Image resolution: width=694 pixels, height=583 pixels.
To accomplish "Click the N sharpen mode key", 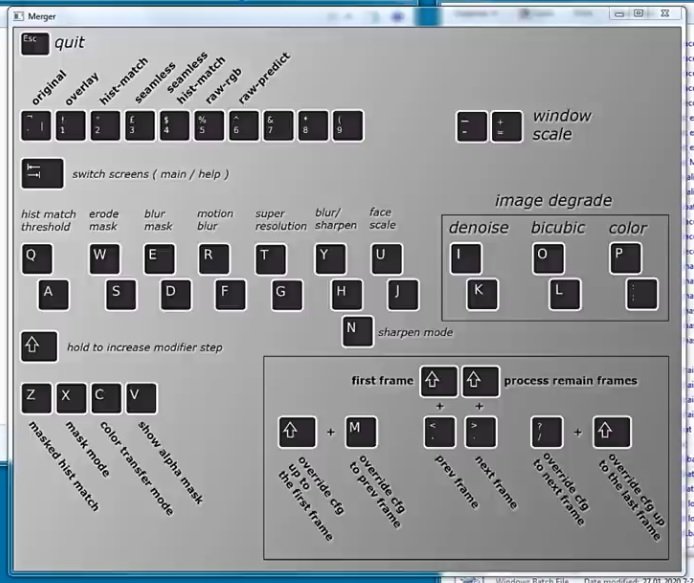I will point(357,331).
